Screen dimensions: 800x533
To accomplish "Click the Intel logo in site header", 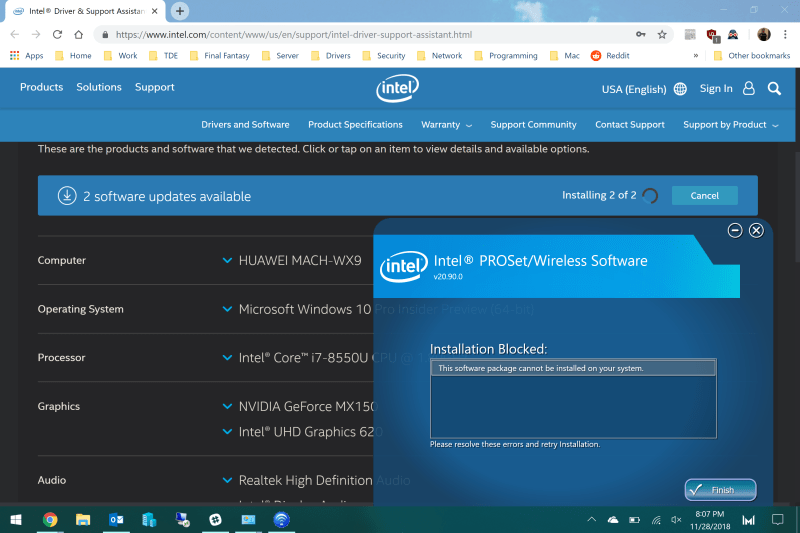I will (x=397, y=88).
